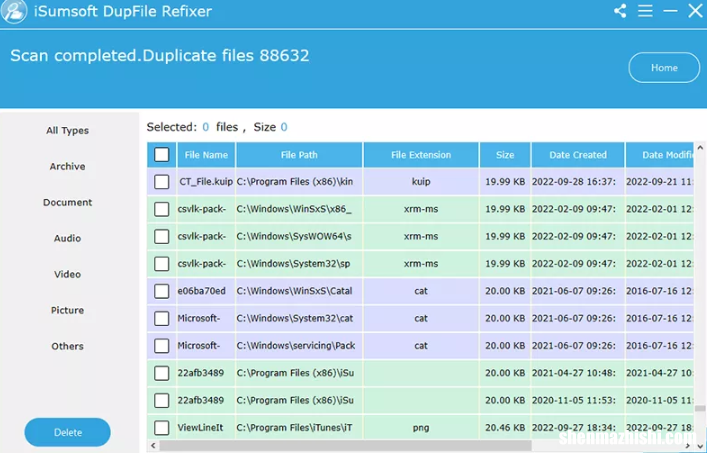Check the csvlk-pack WinSxS row checkbox
This screenshot has width=707, height=453.
(x=161, y=209)
